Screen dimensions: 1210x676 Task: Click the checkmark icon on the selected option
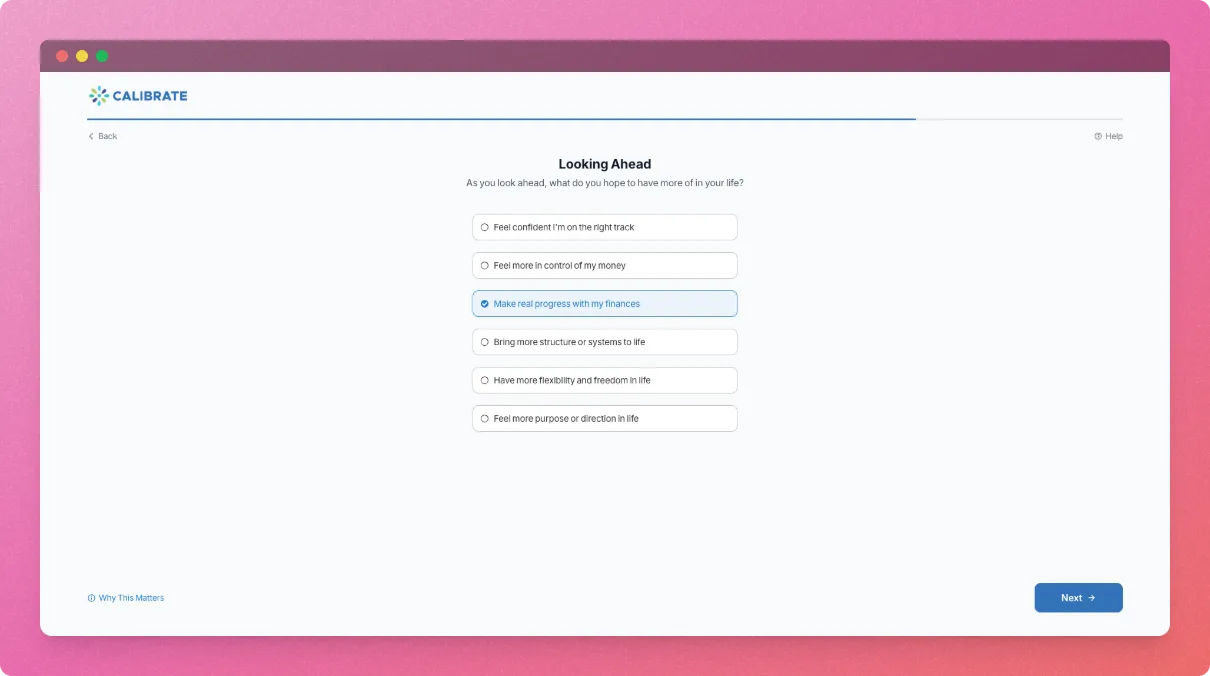coord(485,303)
